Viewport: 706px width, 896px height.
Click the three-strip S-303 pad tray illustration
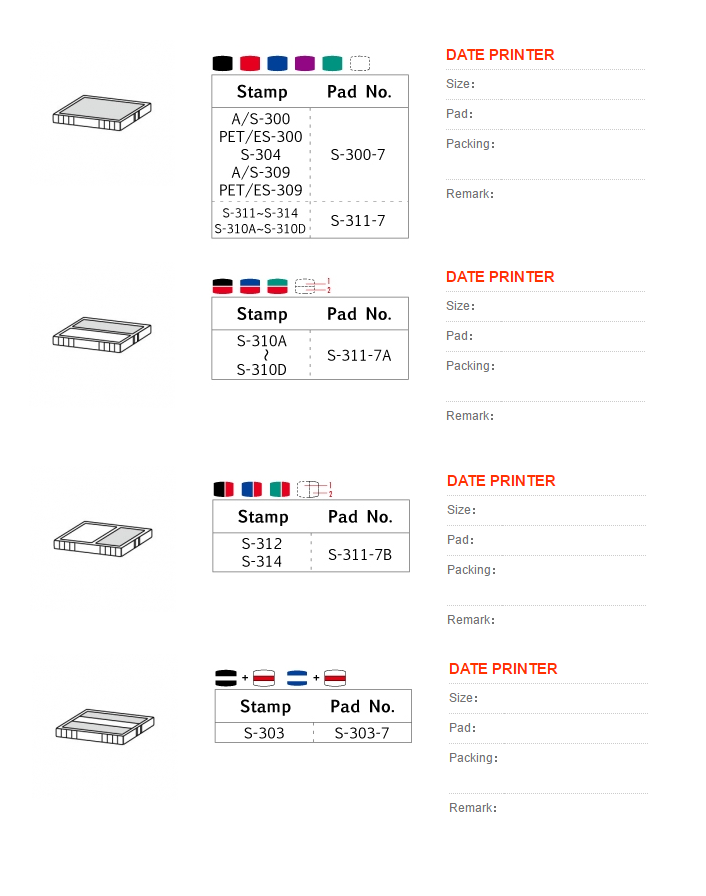click(105, 726)
